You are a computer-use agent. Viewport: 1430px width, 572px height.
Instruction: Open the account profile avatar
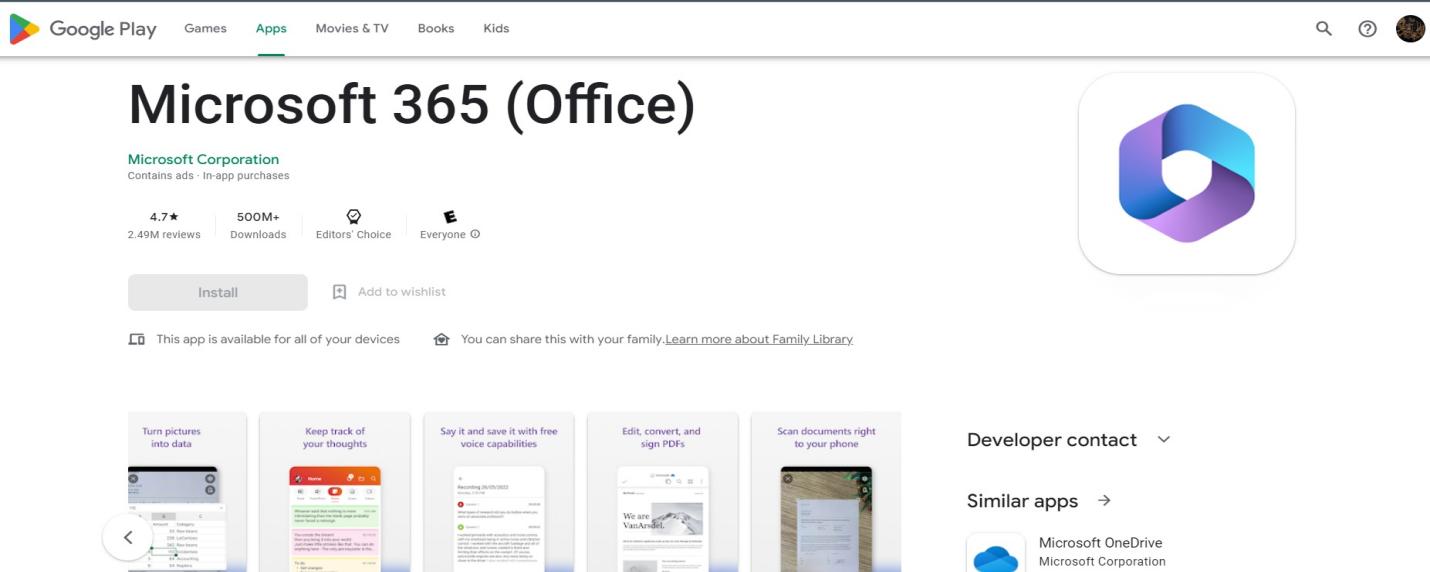tap(1410, 29)
